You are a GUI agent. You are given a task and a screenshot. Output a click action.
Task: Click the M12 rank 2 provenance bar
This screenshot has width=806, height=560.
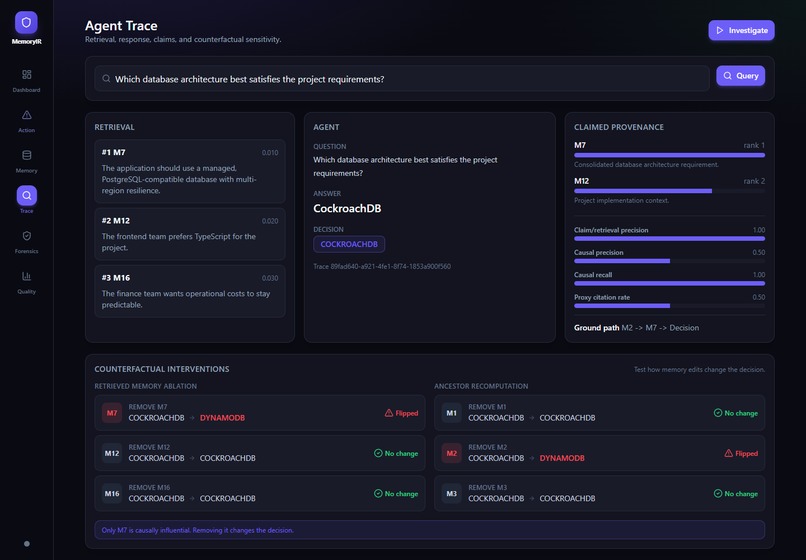(669, 191)
